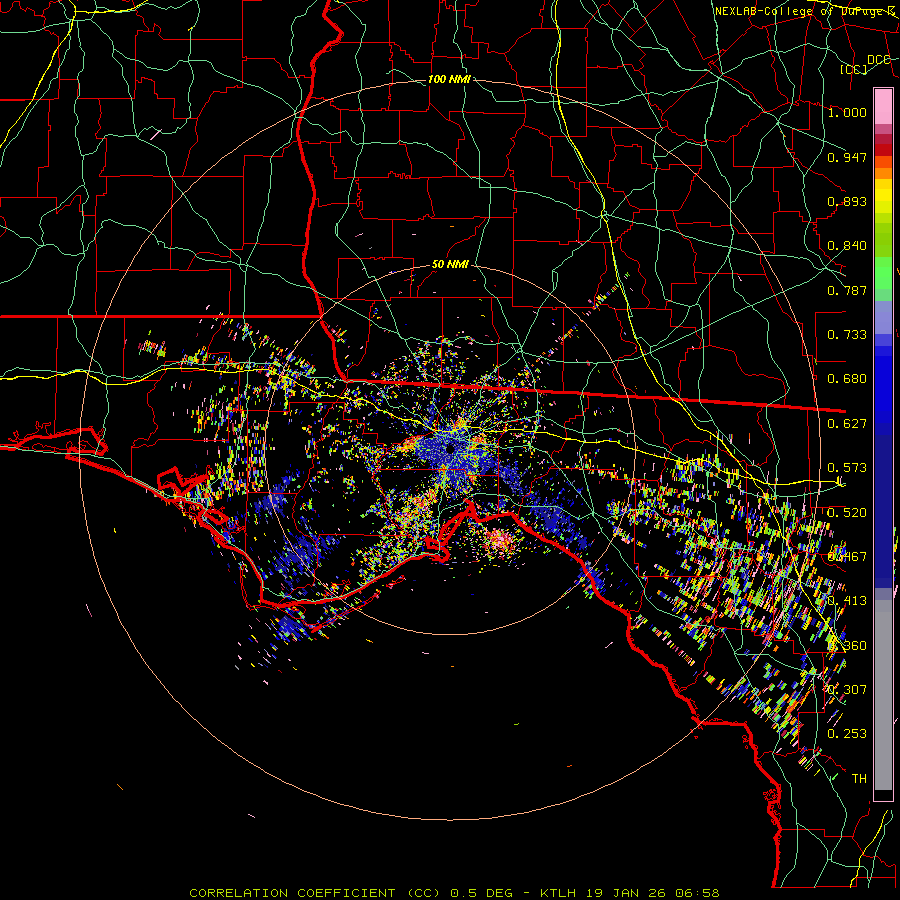The height and width of the screenshot is (900, 900).
Task: Click the 0.840 legend value
Action: [847, 246]
